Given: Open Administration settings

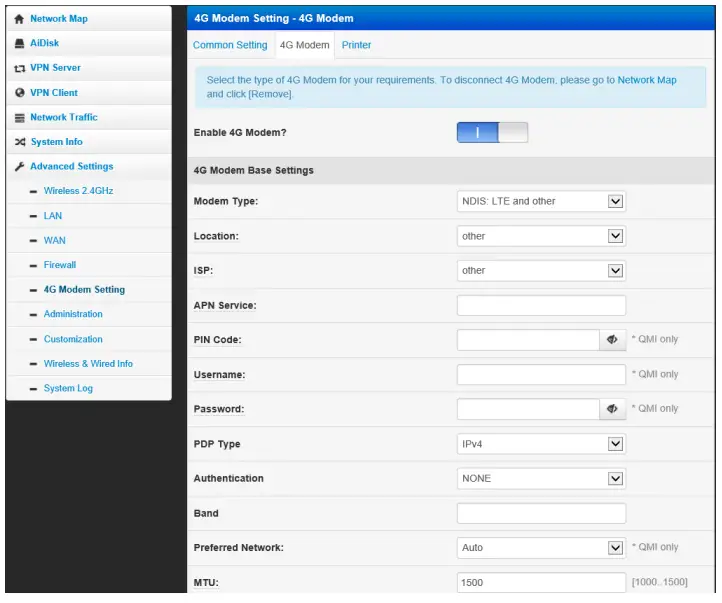Looking at the screenshot, I should (73, 314).
